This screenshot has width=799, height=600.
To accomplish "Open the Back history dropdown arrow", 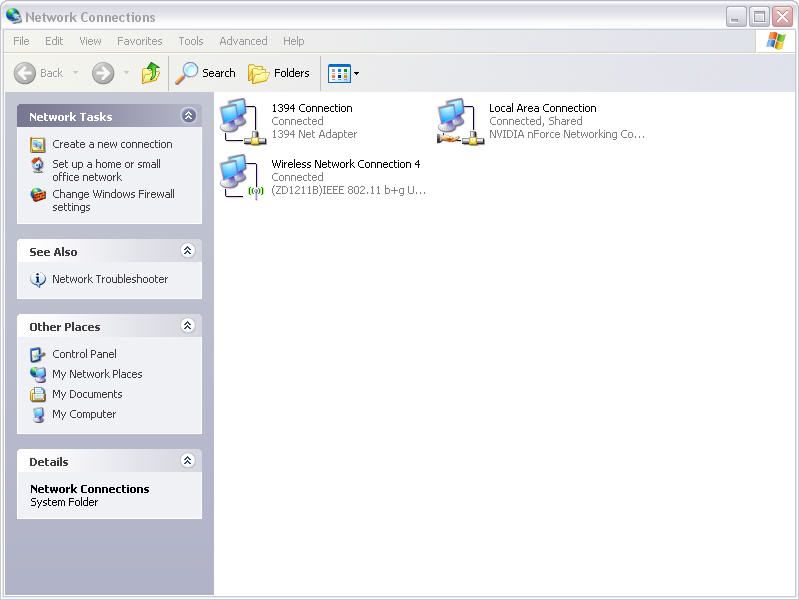I will 75,73.
